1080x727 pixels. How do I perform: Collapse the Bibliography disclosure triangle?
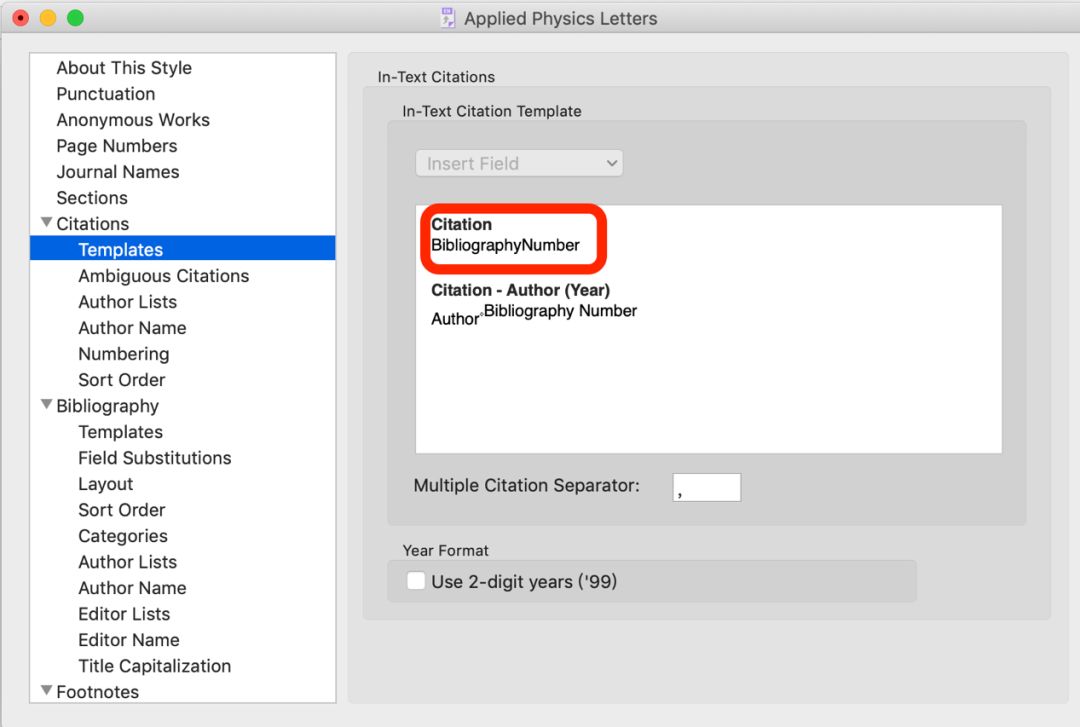point(46,405)
